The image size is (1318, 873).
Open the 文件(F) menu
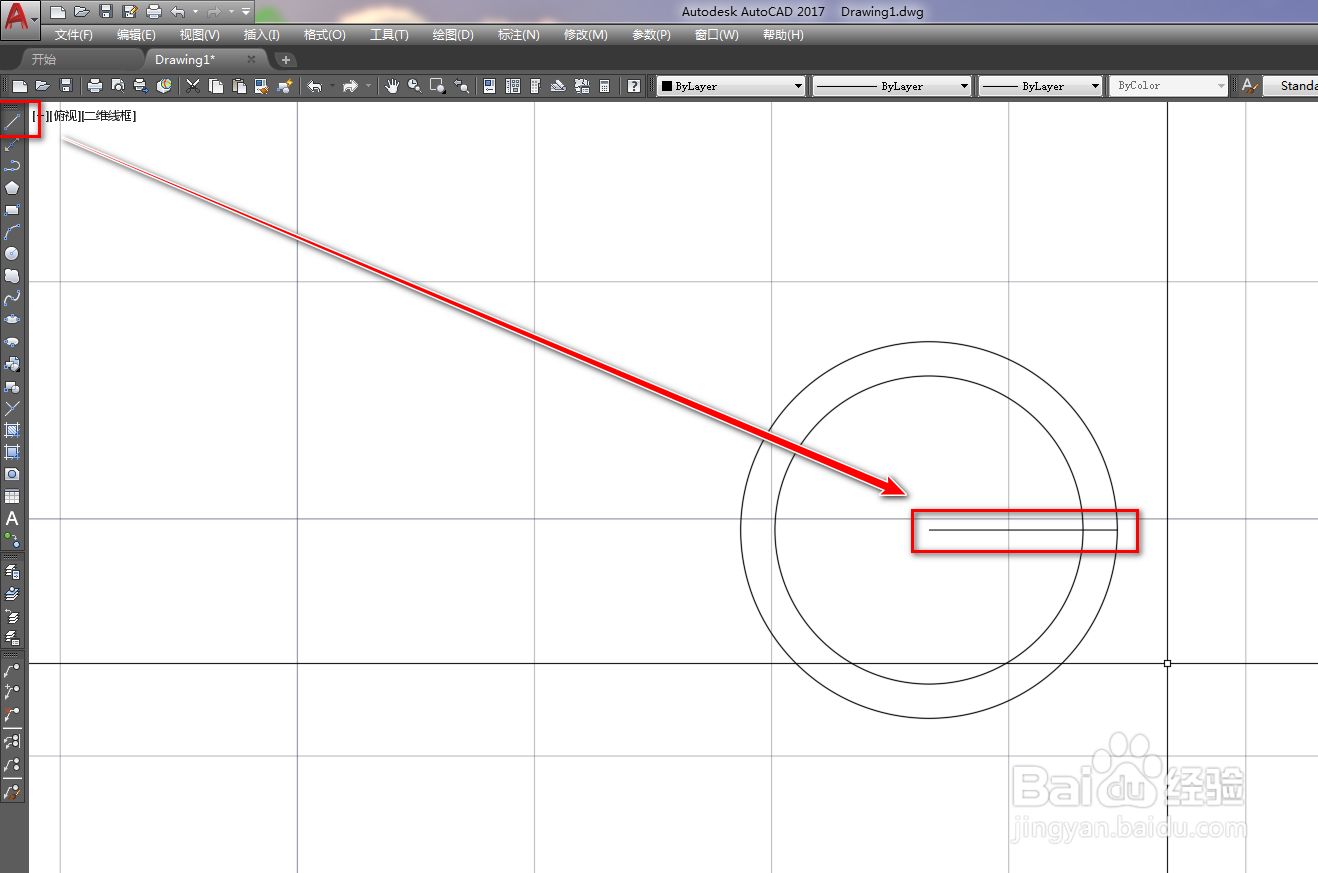pyautogui.click(x=74, y=35)
